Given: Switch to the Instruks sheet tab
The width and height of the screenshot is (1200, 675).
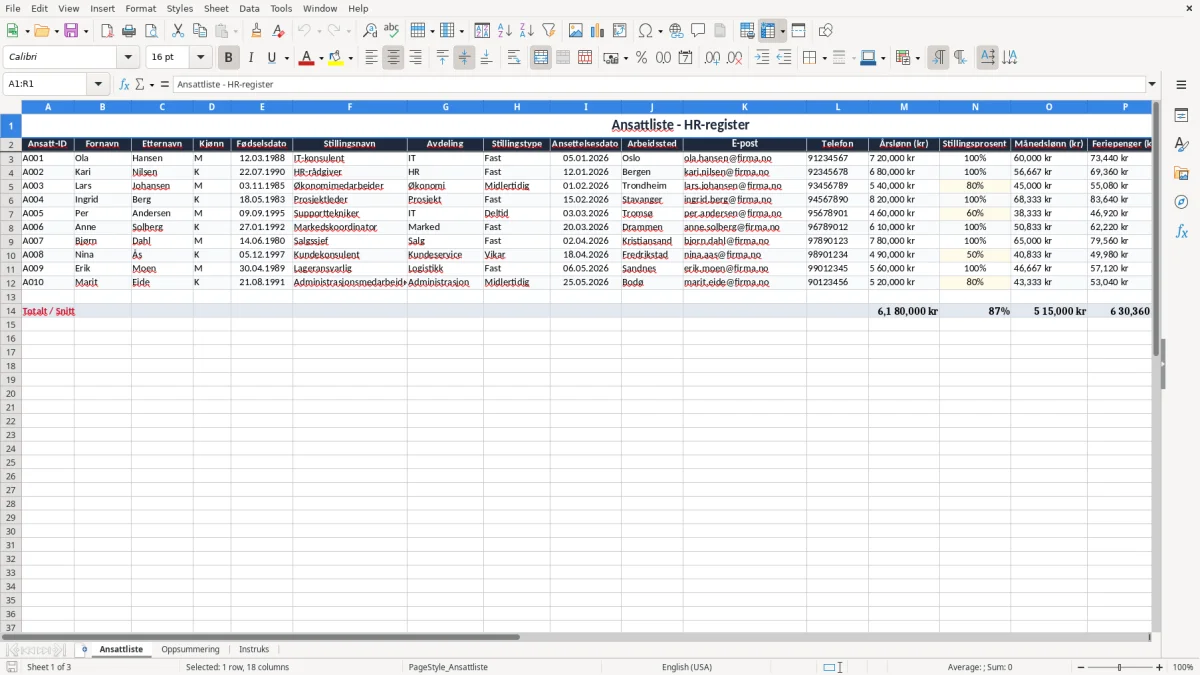Looking at the screenshot, I should [254, 649].
